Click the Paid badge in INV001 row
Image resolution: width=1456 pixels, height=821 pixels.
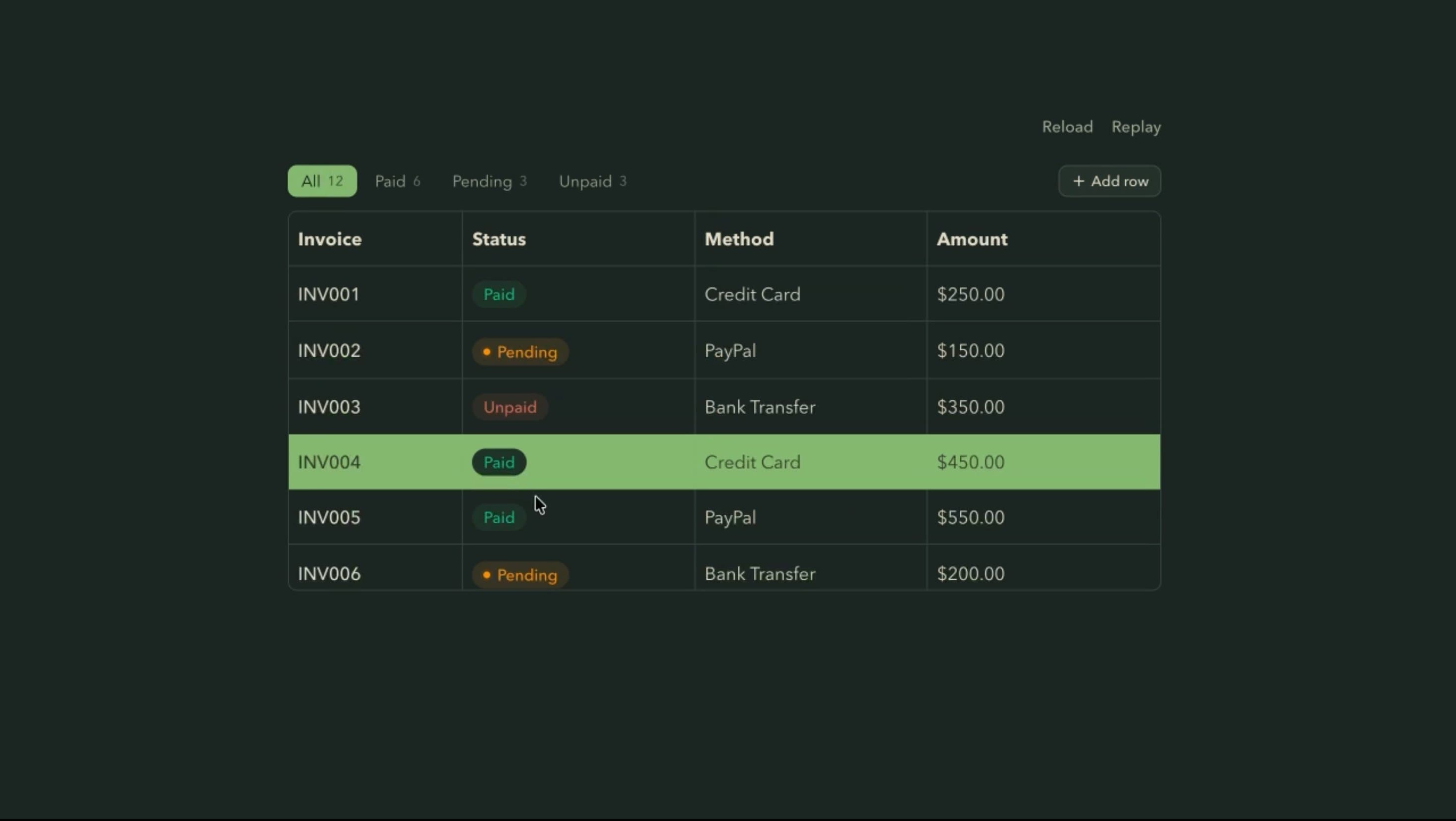point(499,294)
